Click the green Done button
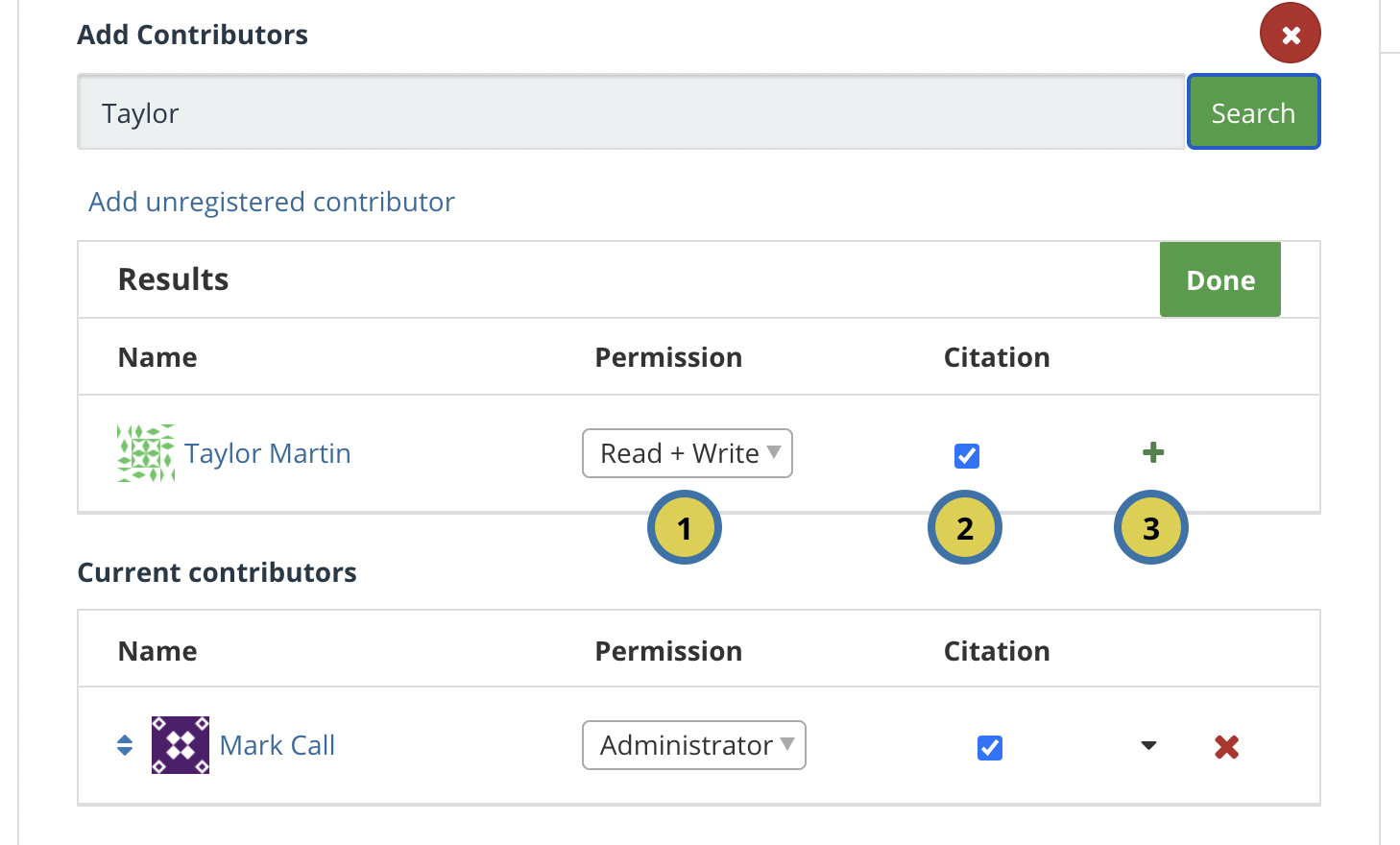The width and height of the screenshot is (1400, 845). click(x=1219, y=279)
